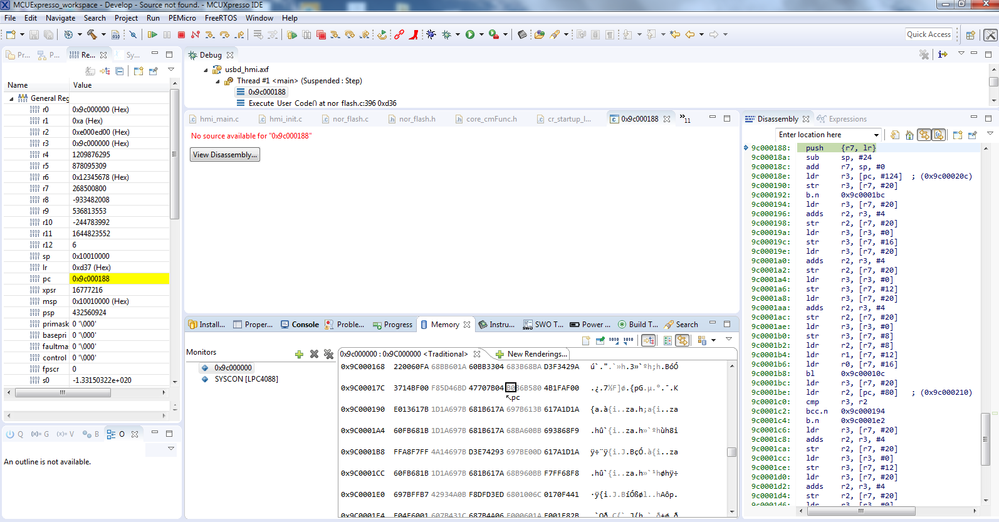The image size is (999, 522).
Task: Click the yellow Back navigation arrow
Action: tap(690, 34)
